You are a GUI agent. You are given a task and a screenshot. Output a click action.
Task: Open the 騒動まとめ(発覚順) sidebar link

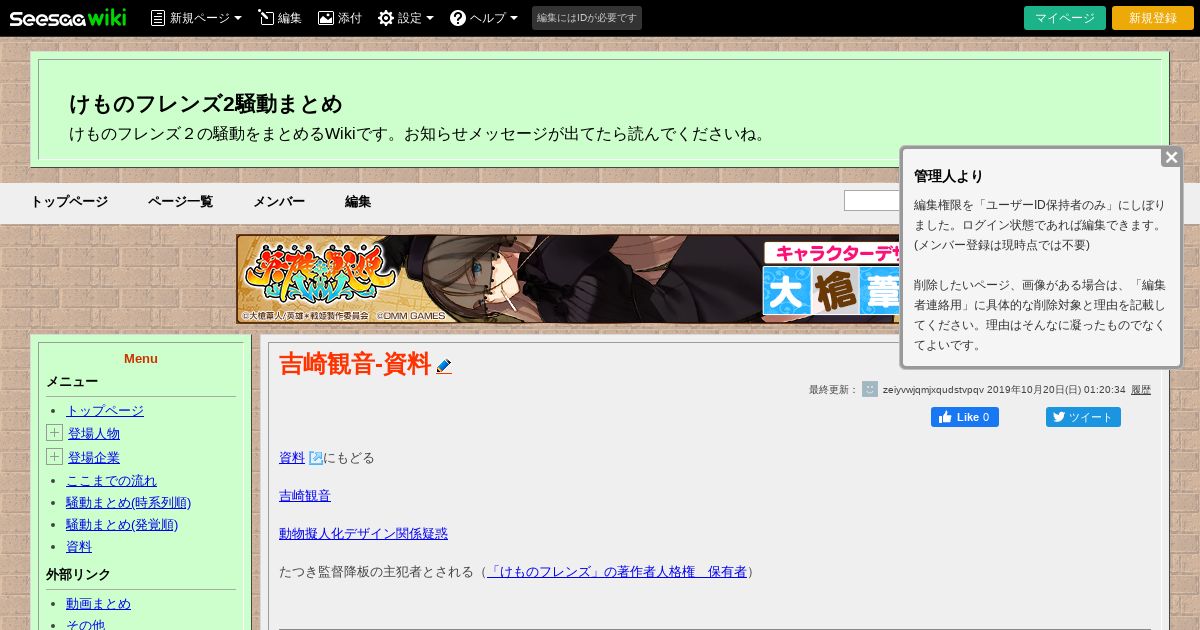pos(122,525)
